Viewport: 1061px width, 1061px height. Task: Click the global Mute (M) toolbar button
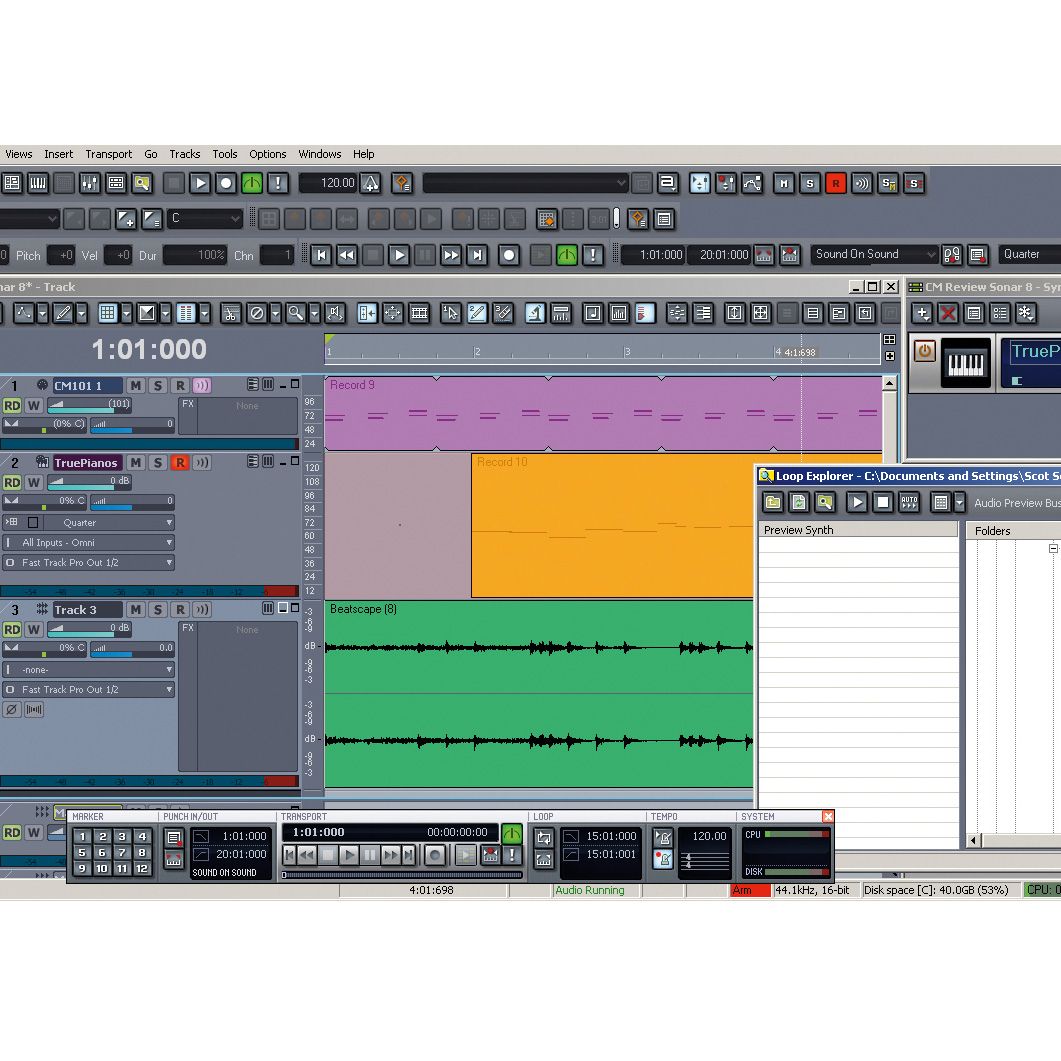point(784,183)
